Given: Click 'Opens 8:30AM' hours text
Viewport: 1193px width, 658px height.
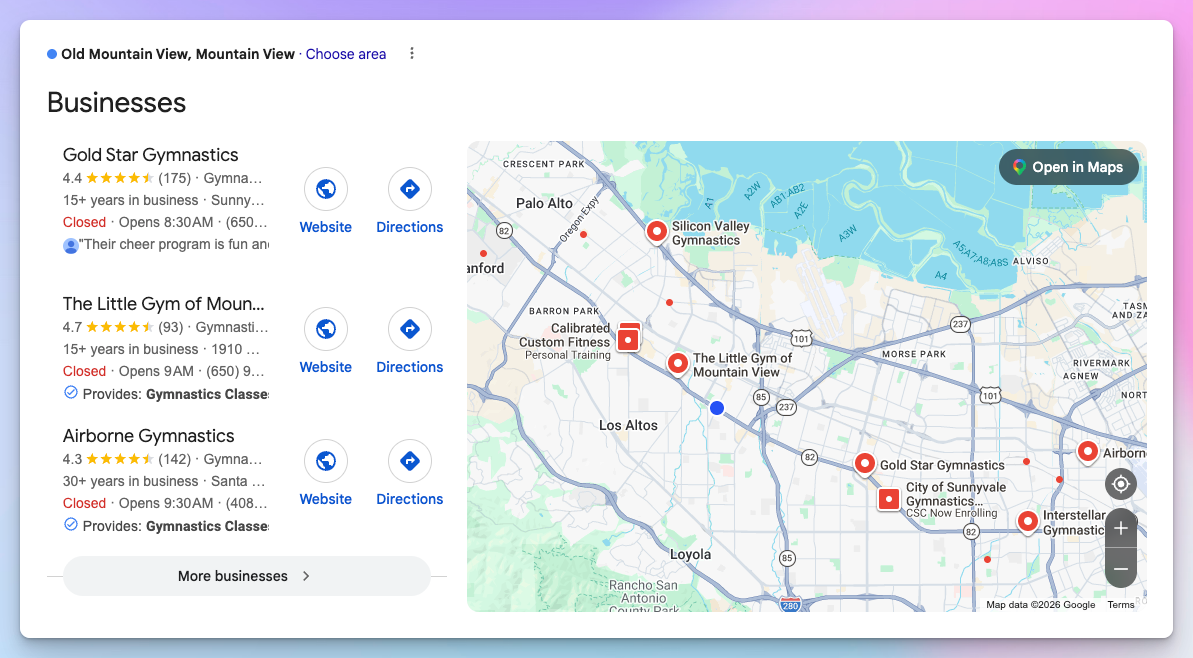Looking at the screenshot, I should [x=166, y=222].
